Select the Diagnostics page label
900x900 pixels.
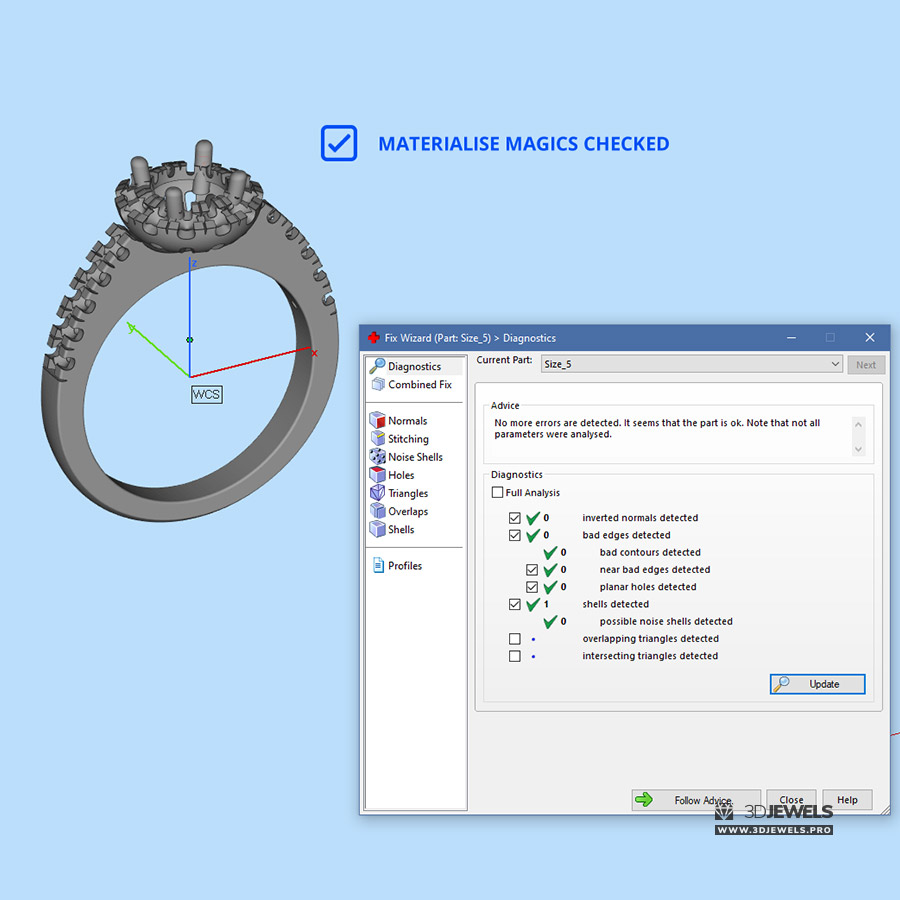414,366
